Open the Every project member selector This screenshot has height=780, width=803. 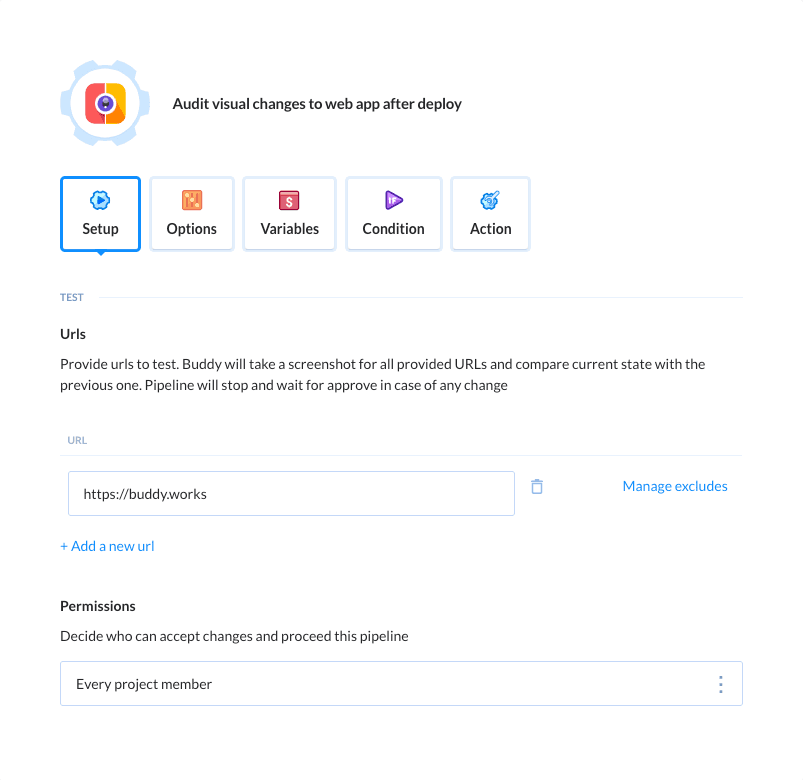click(400, 684)
